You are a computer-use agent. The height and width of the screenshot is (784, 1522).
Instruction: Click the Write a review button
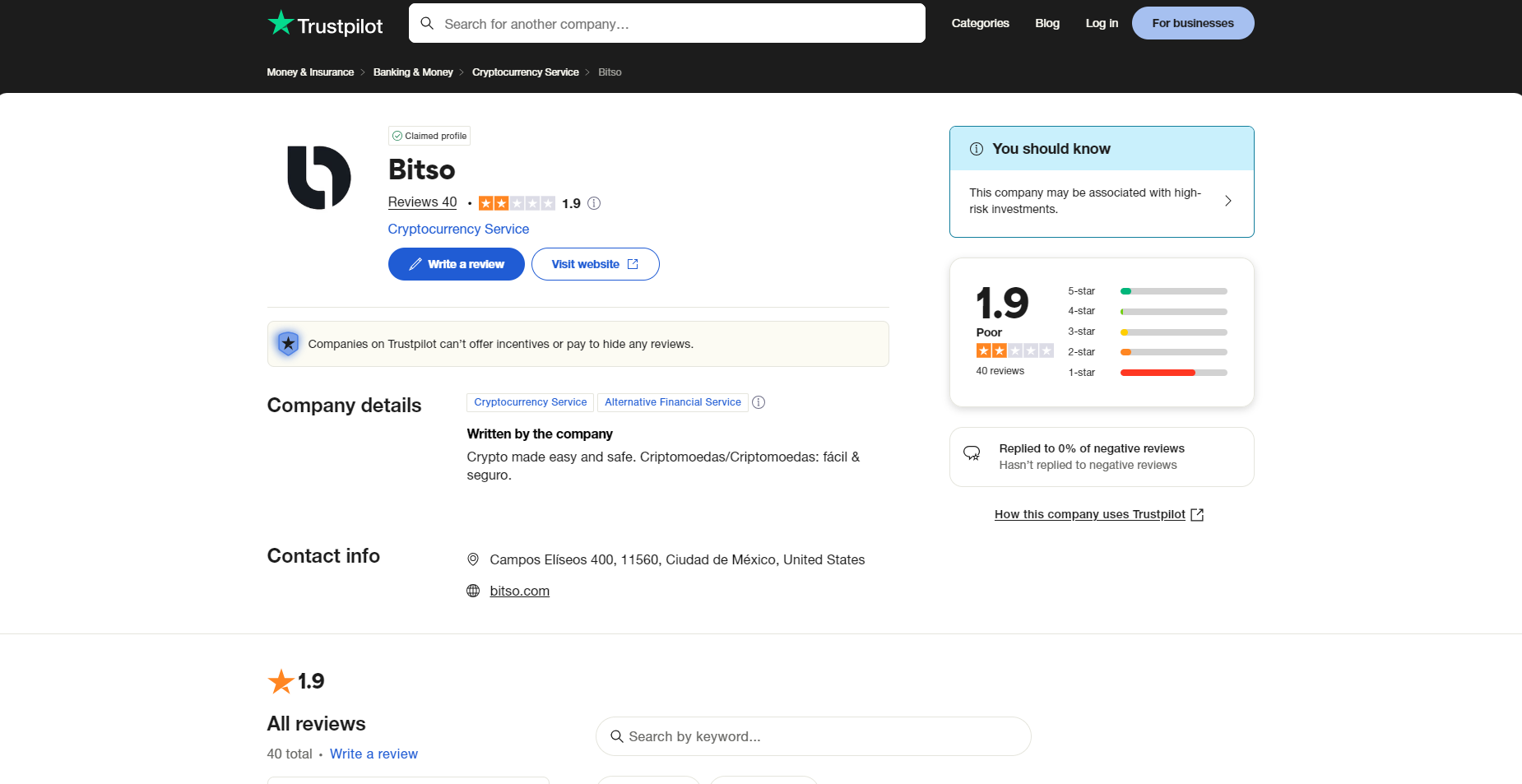pyautogui.click(x=456, y=264)
